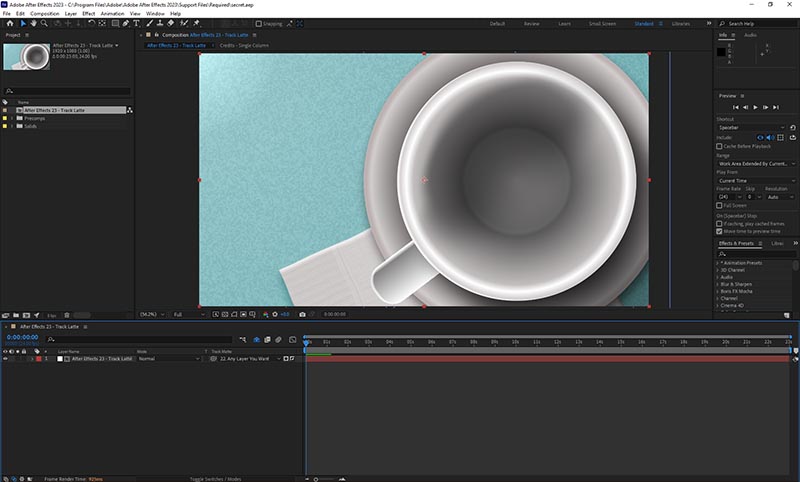Image resolution: width=800 pixels, height=482 pixels.
Task: Switch to the Audio panel tab
Action: 750,35
